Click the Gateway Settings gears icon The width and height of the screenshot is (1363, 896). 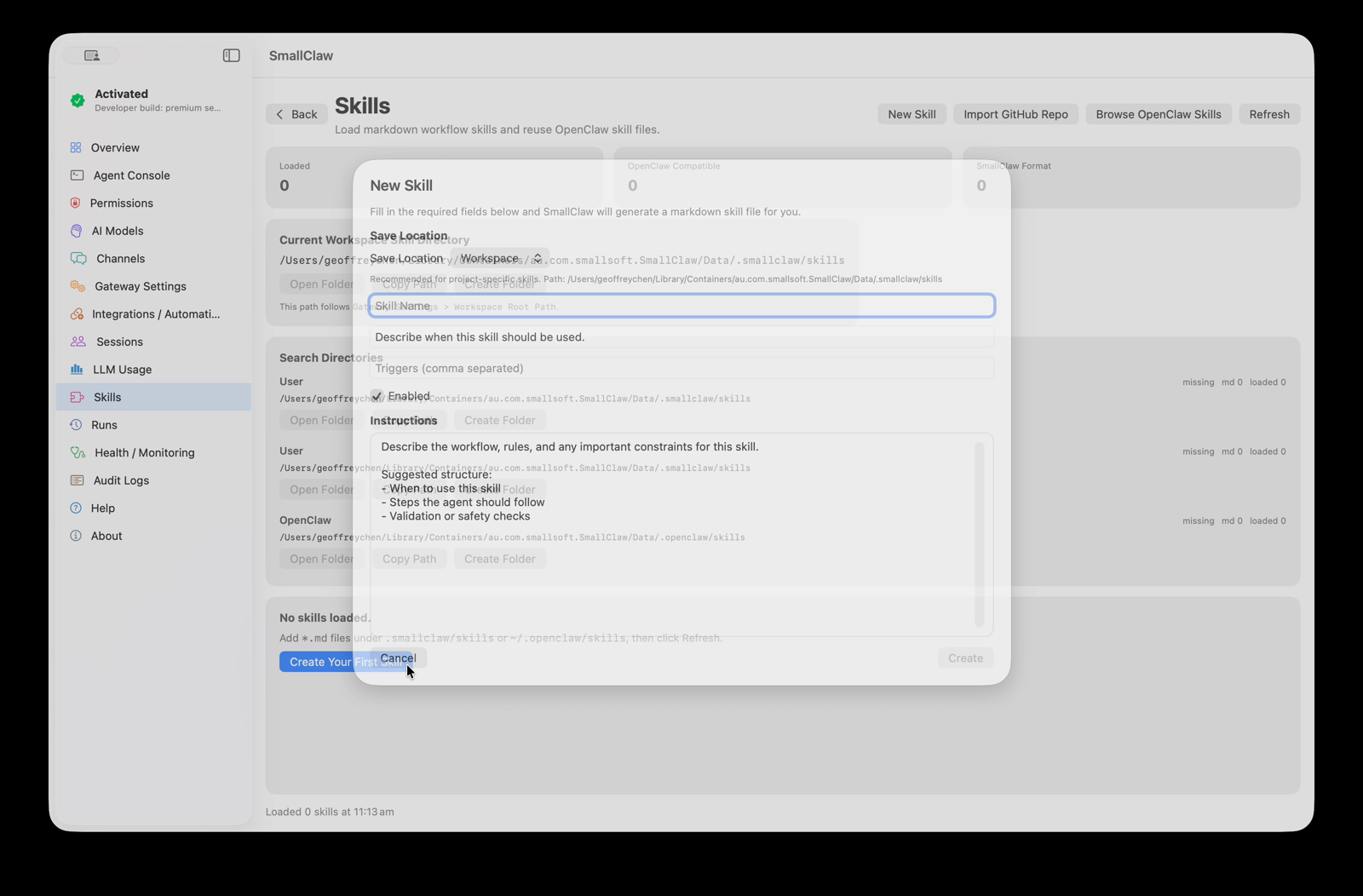78,286
